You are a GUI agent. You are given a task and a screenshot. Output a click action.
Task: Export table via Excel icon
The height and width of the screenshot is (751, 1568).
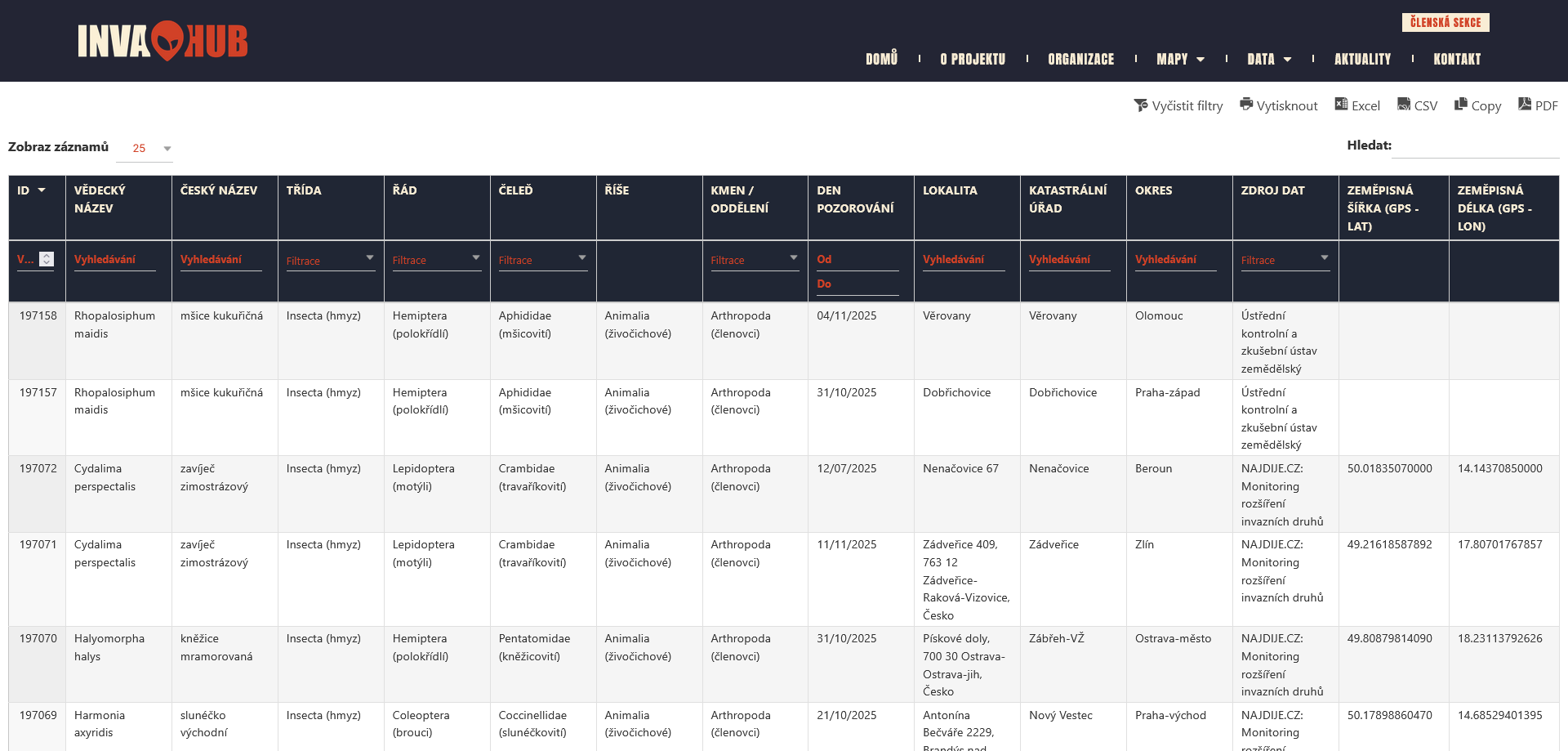(x=1341, y=104)
